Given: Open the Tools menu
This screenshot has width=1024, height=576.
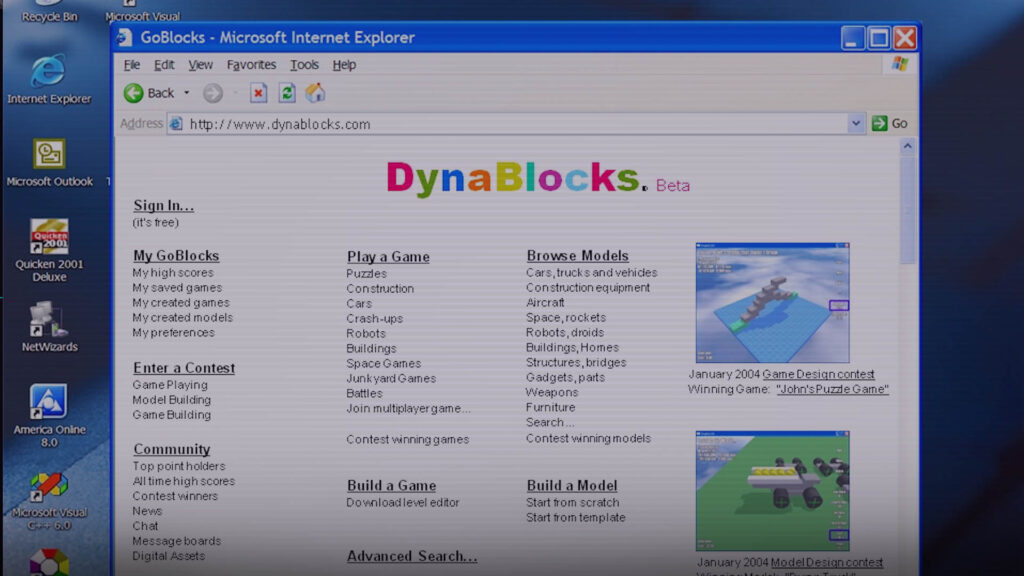Looking at the screenshot, I should click(304, 65).
